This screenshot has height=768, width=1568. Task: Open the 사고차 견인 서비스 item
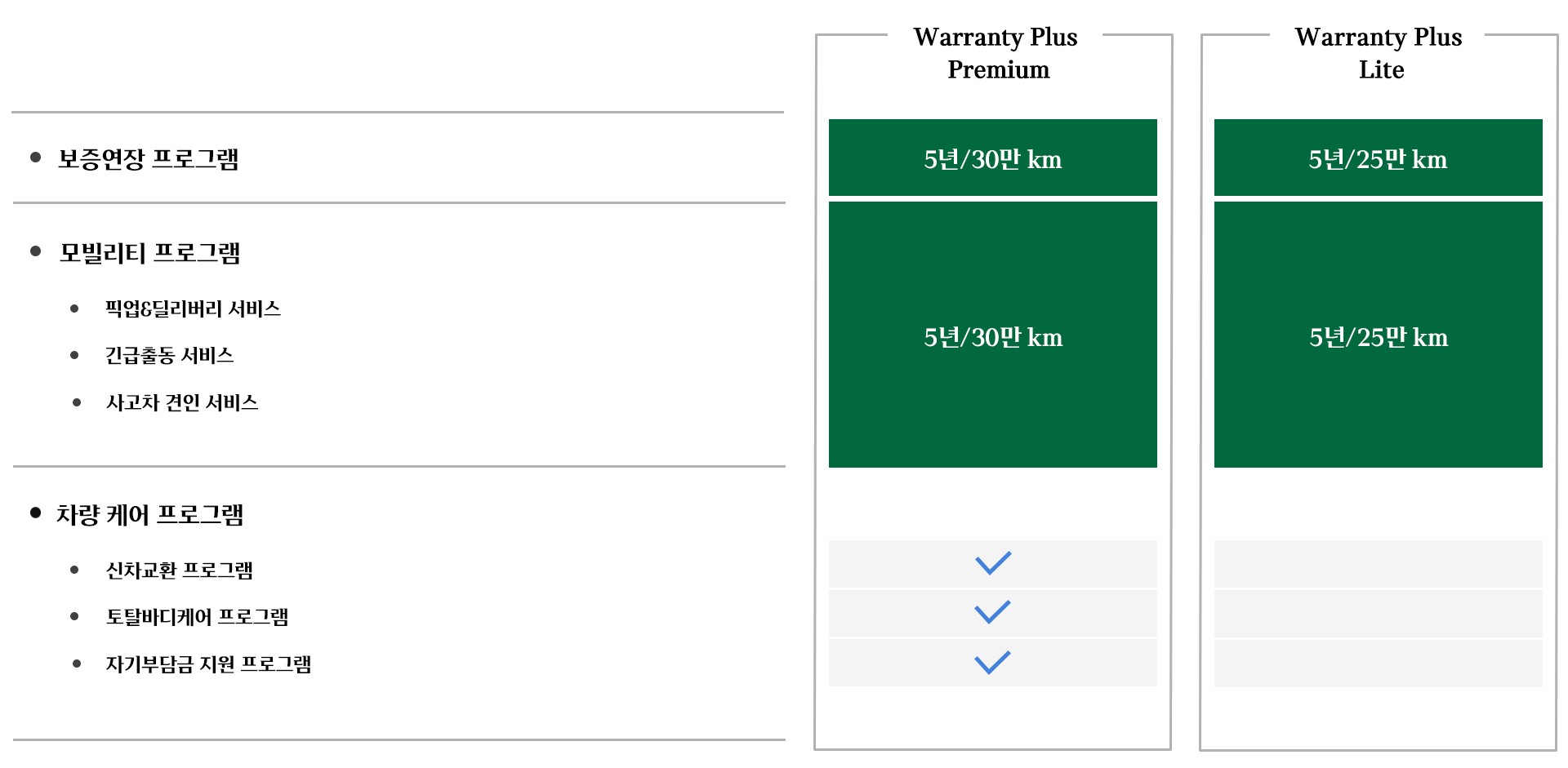tap(182, 402)
